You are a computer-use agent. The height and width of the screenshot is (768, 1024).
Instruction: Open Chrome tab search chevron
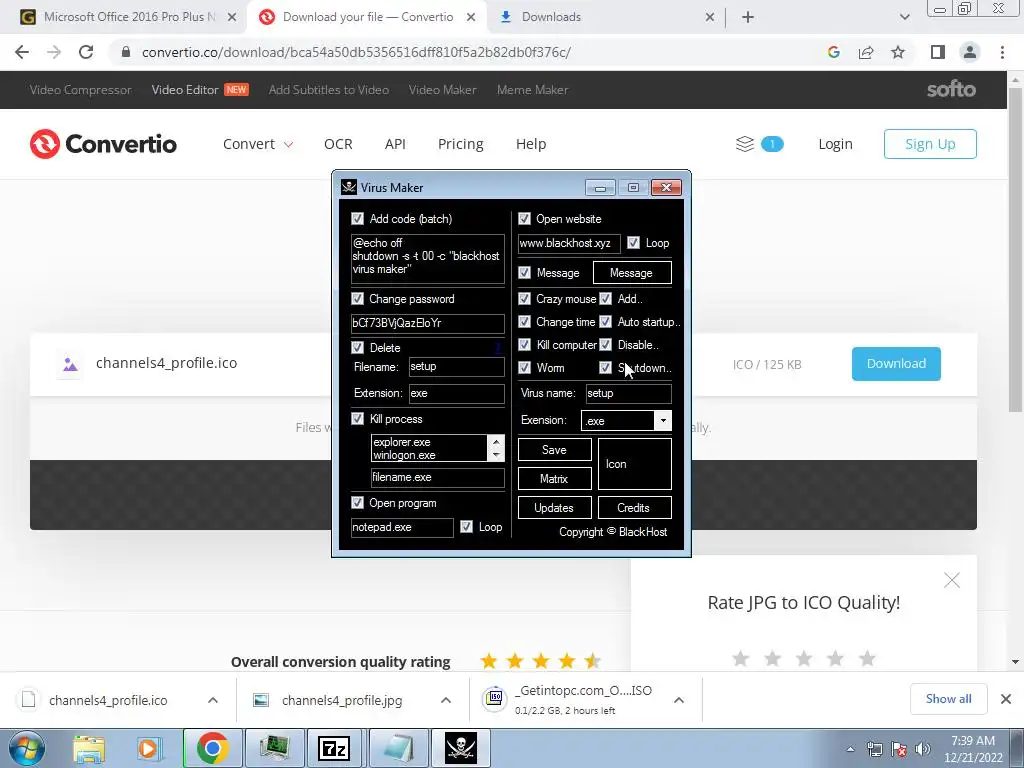click(904, 18)
